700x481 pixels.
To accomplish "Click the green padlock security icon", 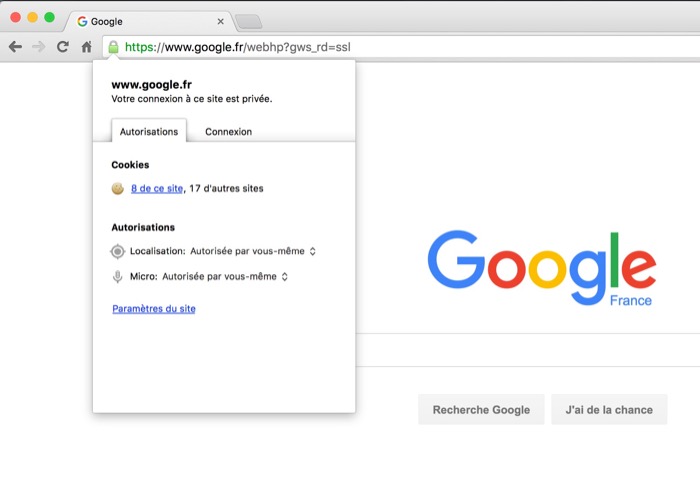I will tap(113, 47).
